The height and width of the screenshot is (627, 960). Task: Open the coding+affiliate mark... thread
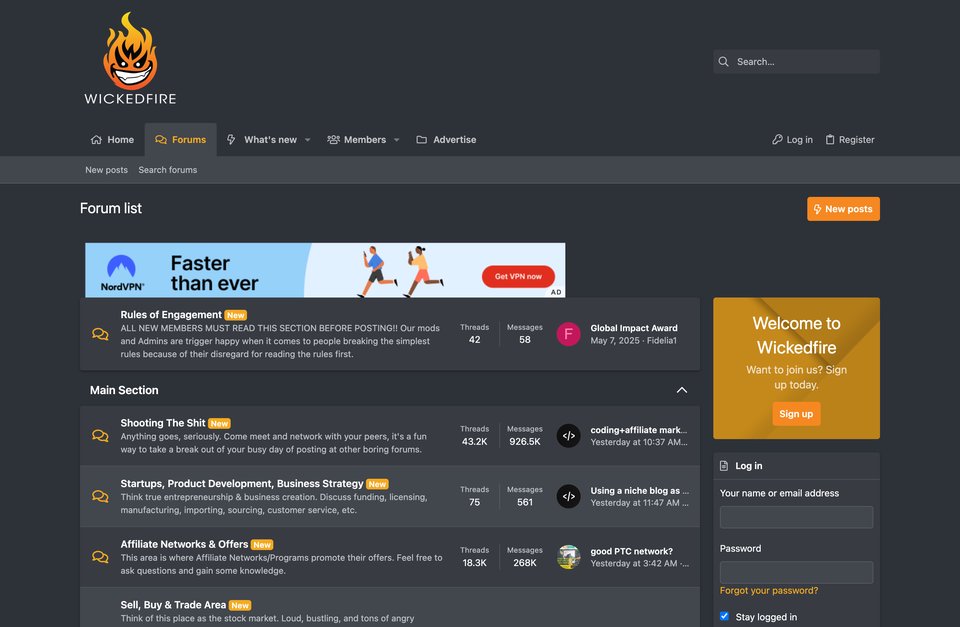tap(639, 430)
